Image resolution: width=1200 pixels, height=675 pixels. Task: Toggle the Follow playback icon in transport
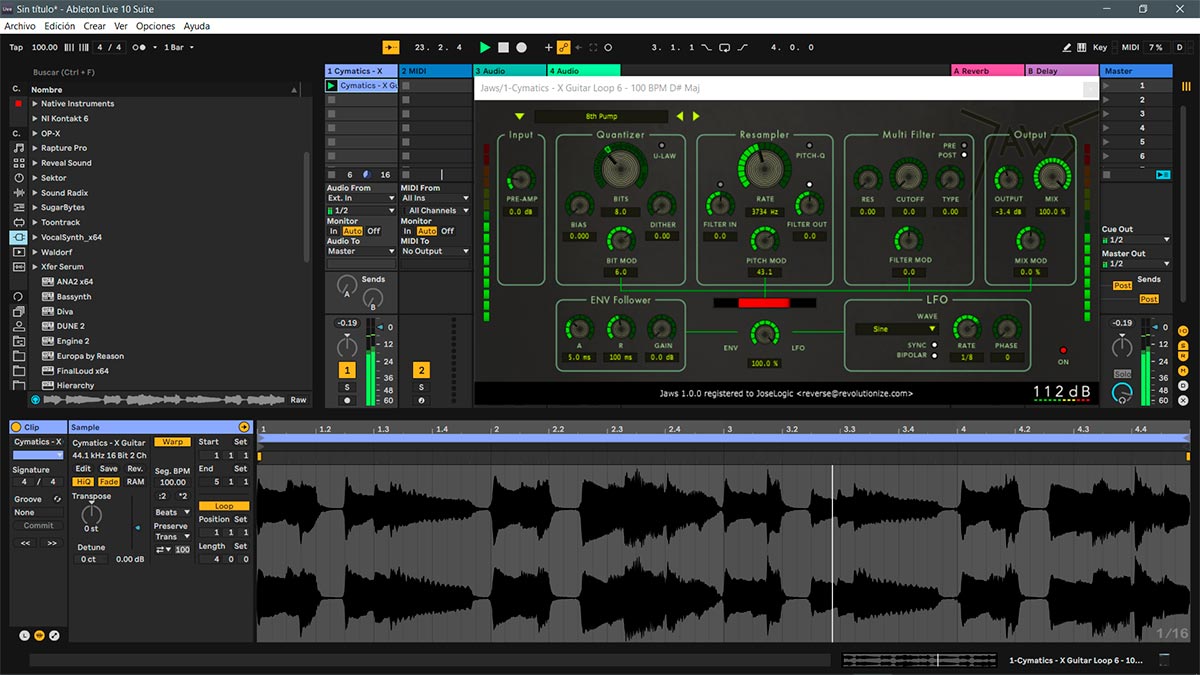391,47
